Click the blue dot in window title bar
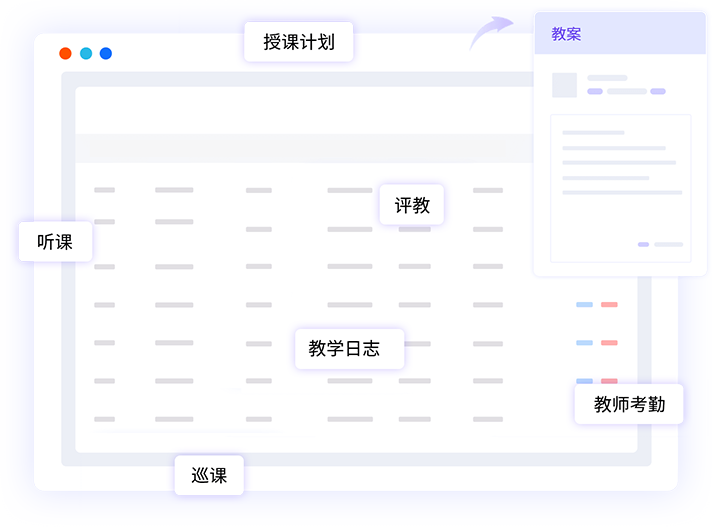 pyautogui.click(x=106, y=53)
